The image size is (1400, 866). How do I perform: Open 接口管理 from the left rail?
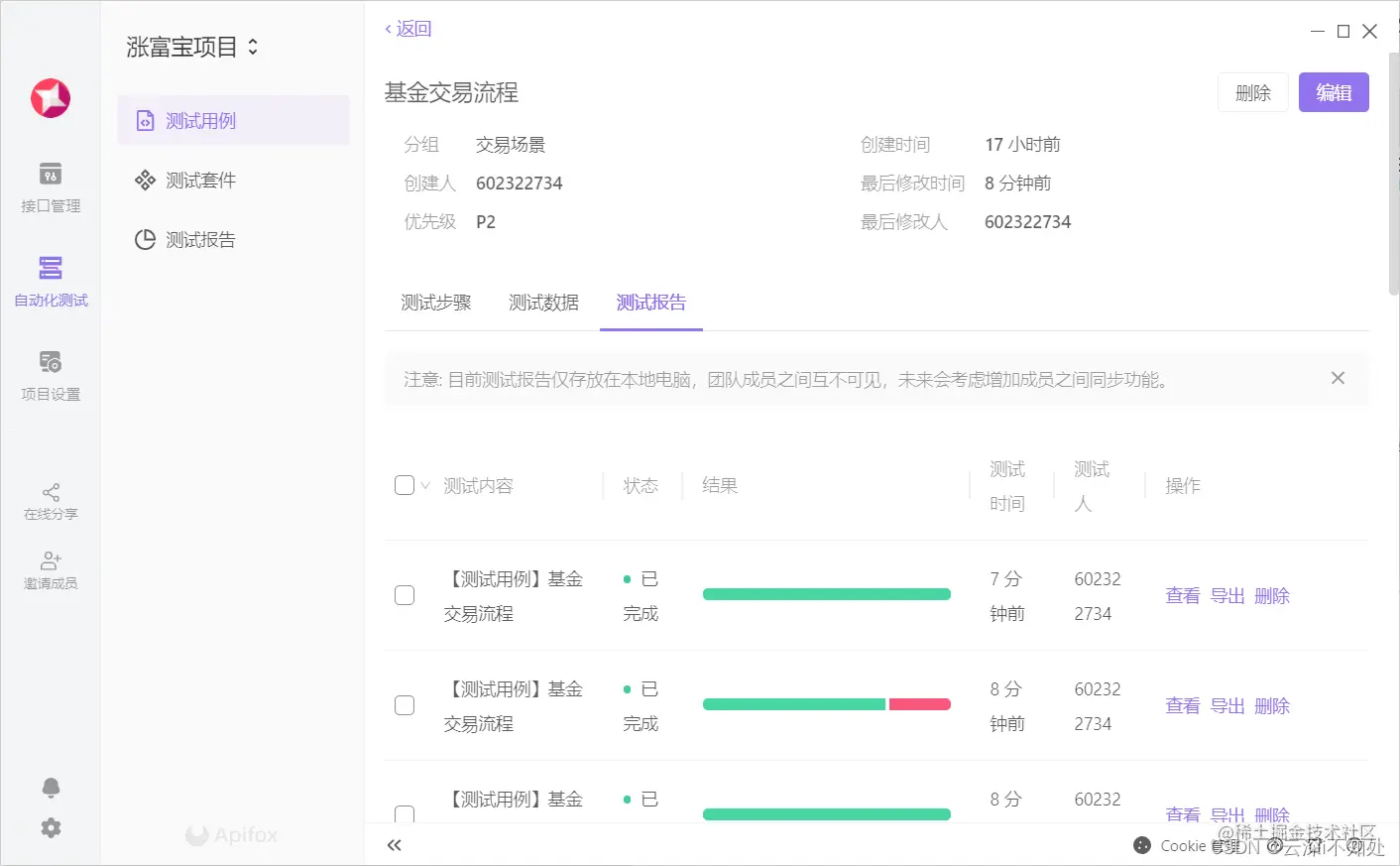[51, 187]
